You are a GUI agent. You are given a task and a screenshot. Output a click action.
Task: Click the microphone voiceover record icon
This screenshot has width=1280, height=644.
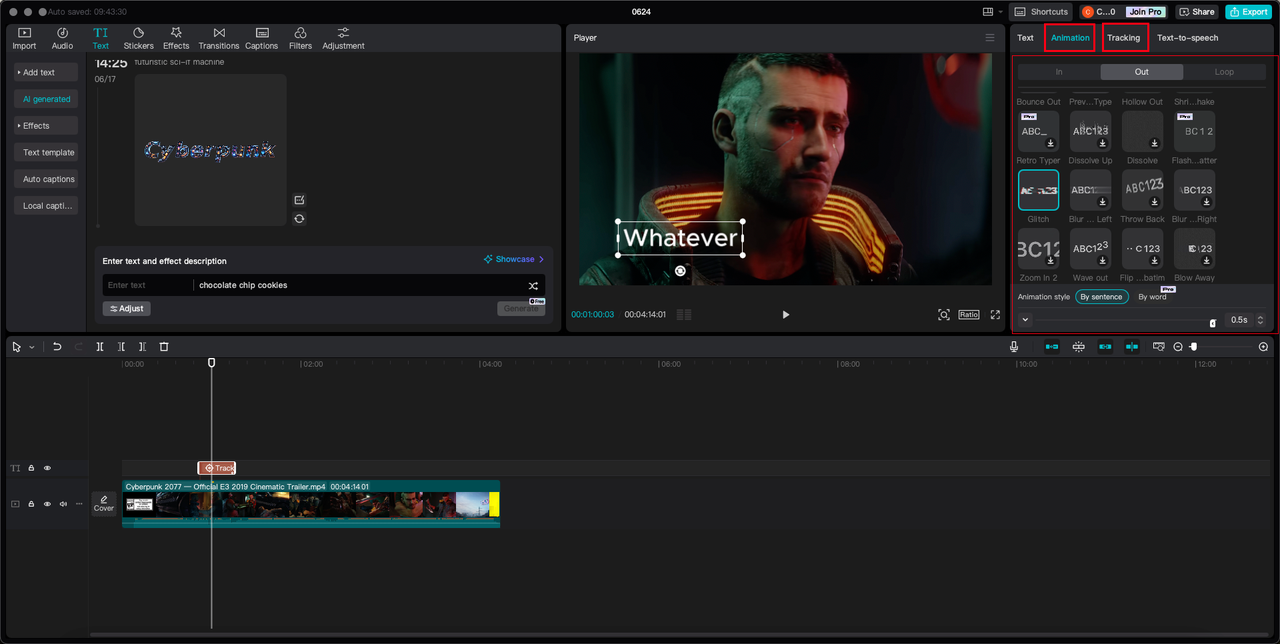tap(1014, 347)
